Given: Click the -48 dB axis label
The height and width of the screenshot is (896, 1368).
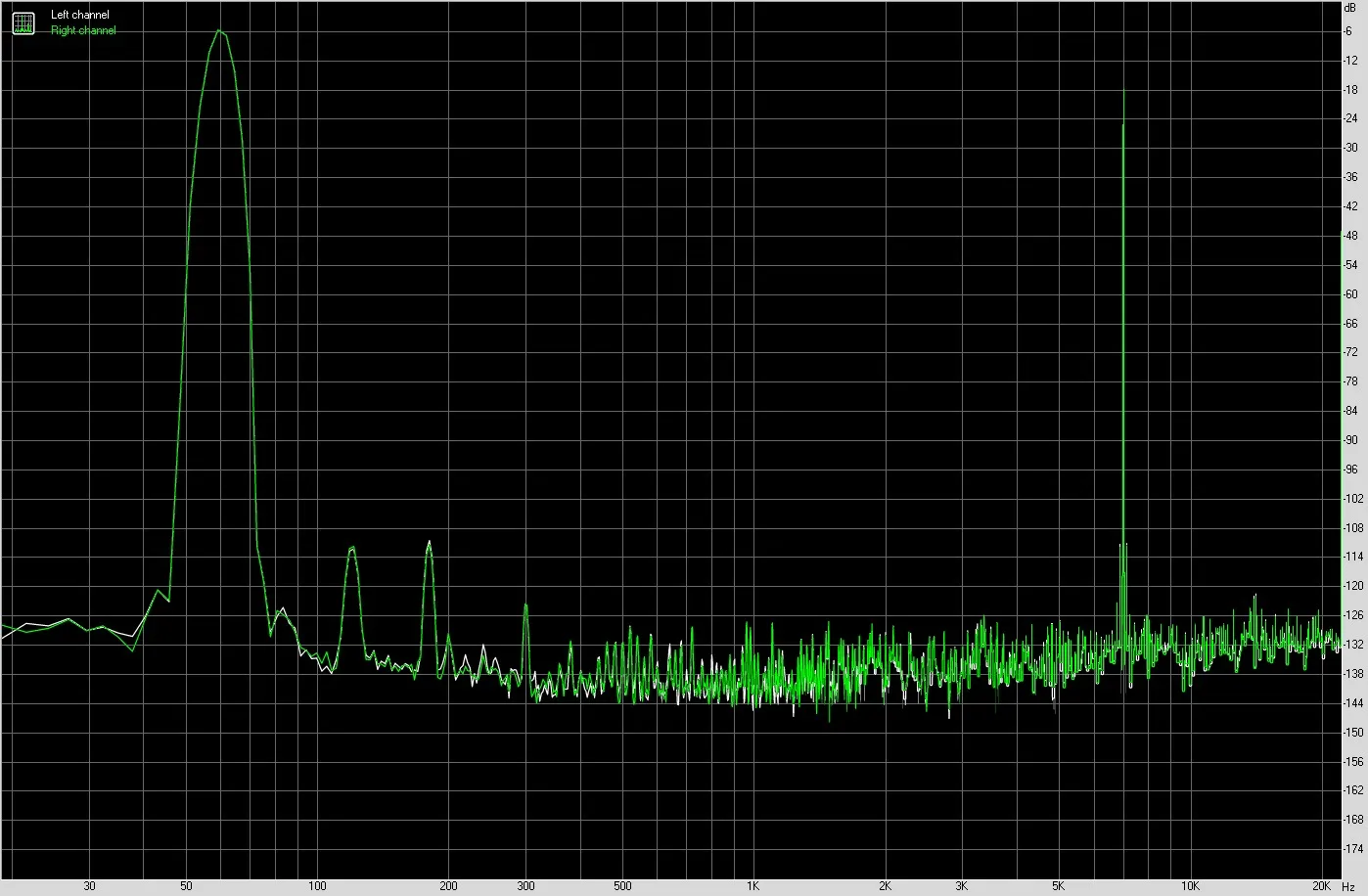Looking at the screenshot, I should pos(1350,237).
